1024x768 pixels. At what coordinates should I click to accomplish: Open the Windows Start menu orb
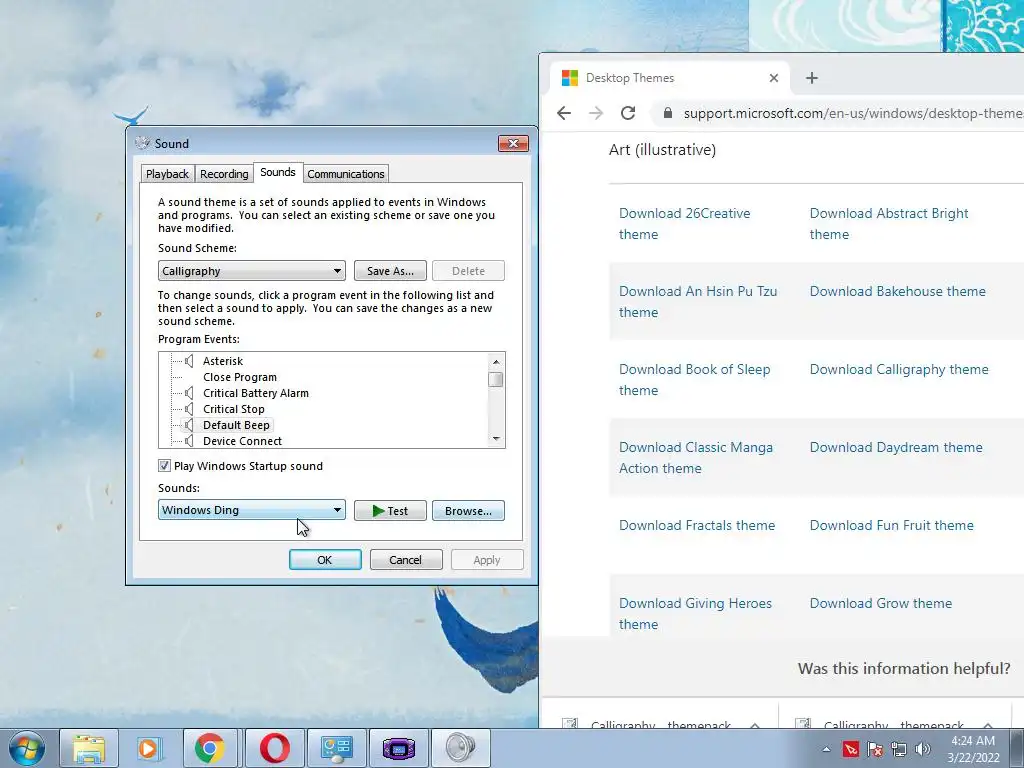(27, 748)
